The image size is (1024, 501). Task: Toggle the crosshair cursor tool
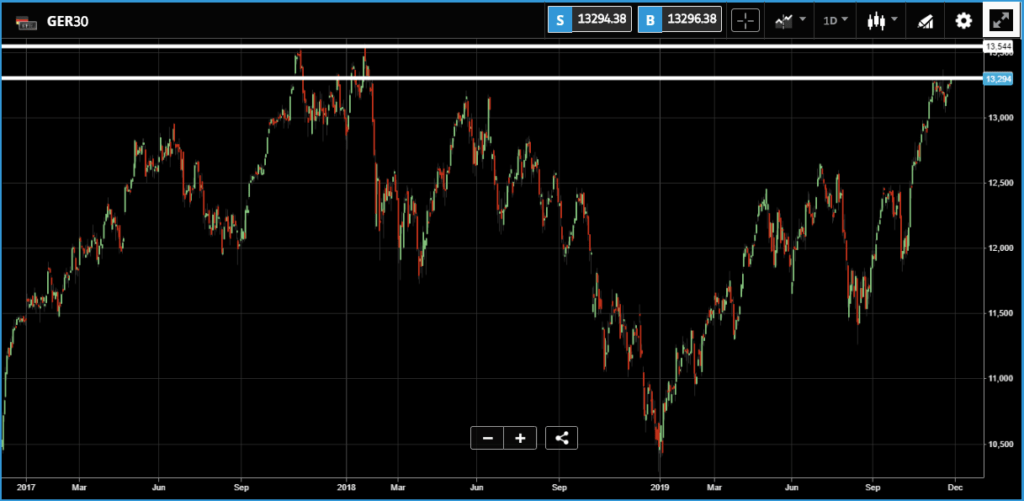pos(745,20)
